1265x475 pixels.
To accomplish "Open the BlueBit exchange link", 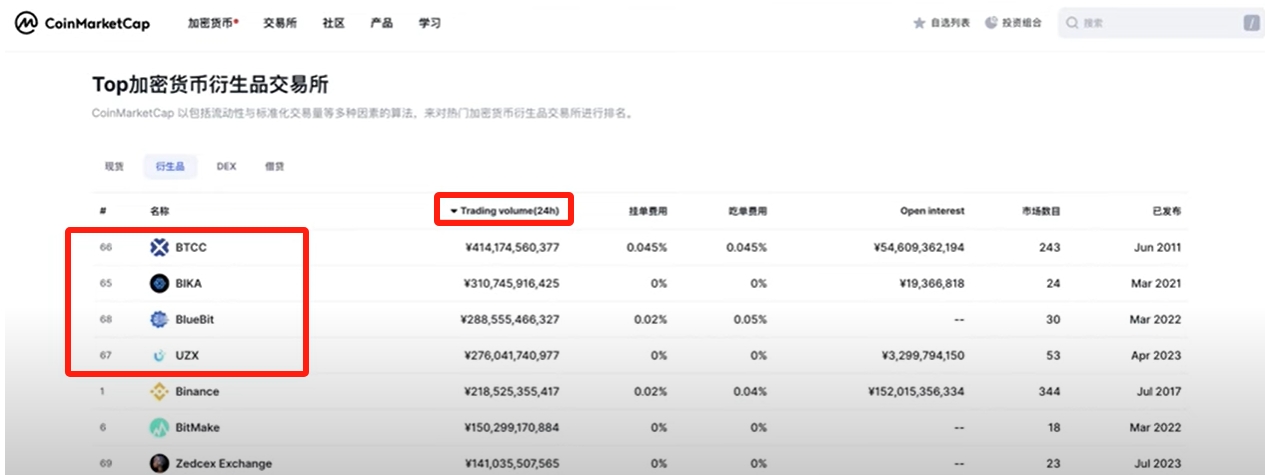I will coord(195,319).
